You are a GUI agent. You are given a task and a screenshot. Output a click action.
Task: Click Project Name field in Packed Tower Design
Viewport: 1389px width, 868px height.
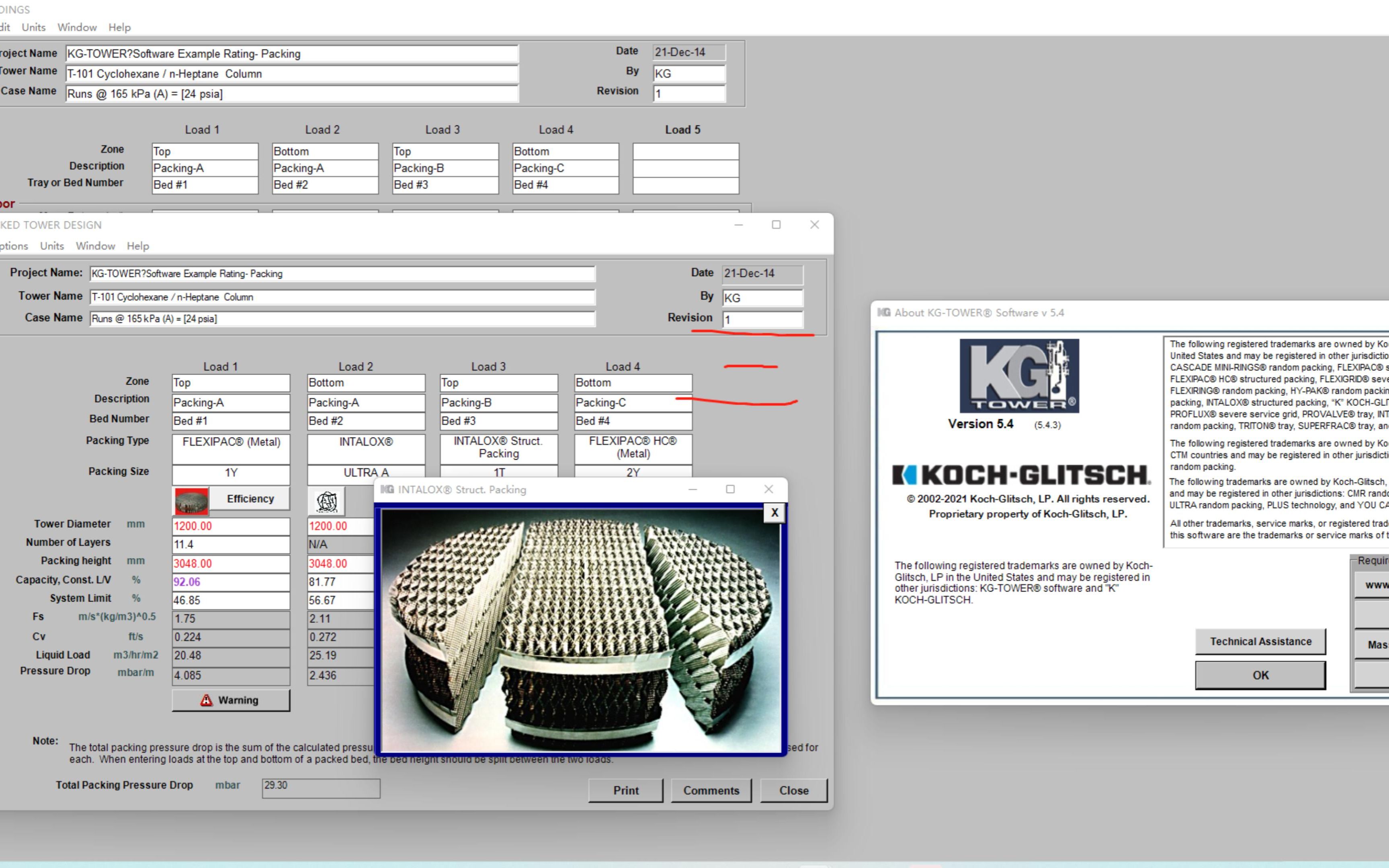pos(342,273)
